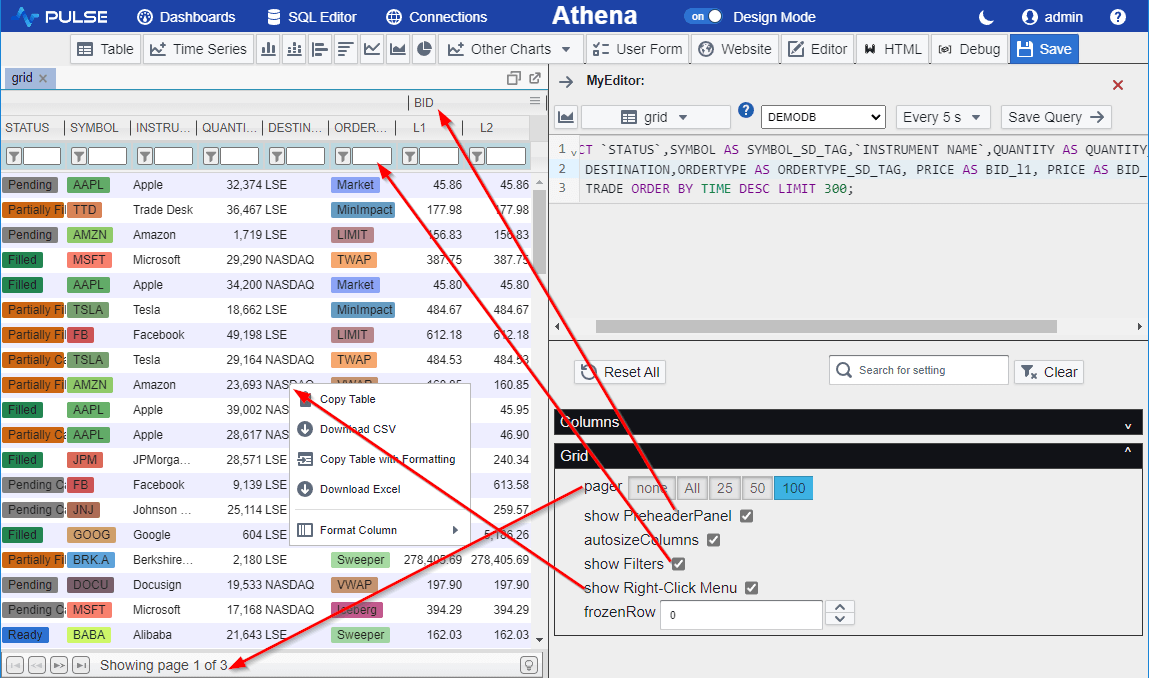The width and height of the screenshot is (1149, 678).
Task: Close the grid tab with x
Action: (x=43, y=78)
